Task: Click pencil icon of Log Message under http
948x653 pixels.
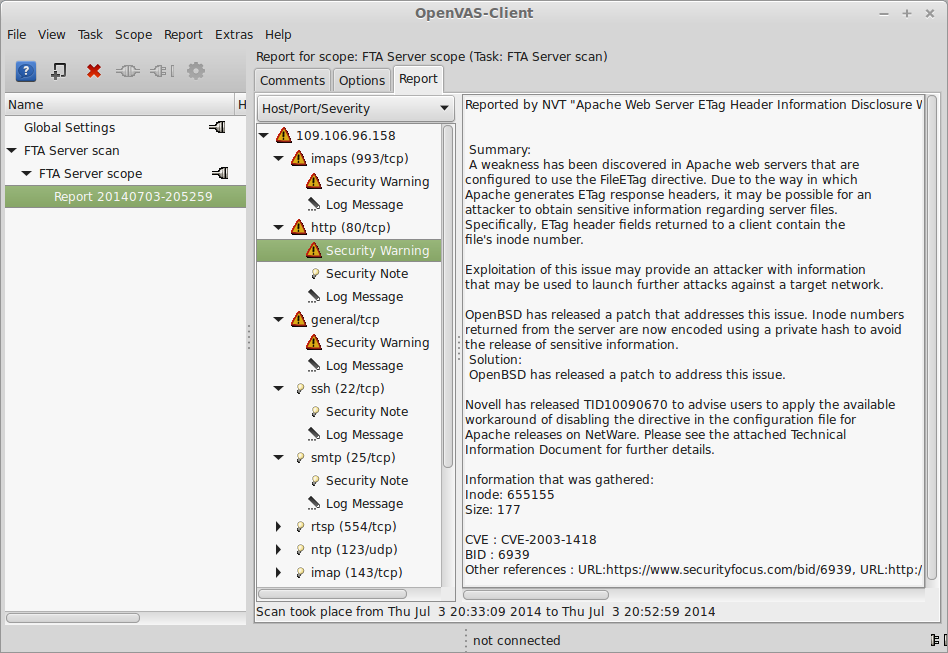Action: coord(314,296)
